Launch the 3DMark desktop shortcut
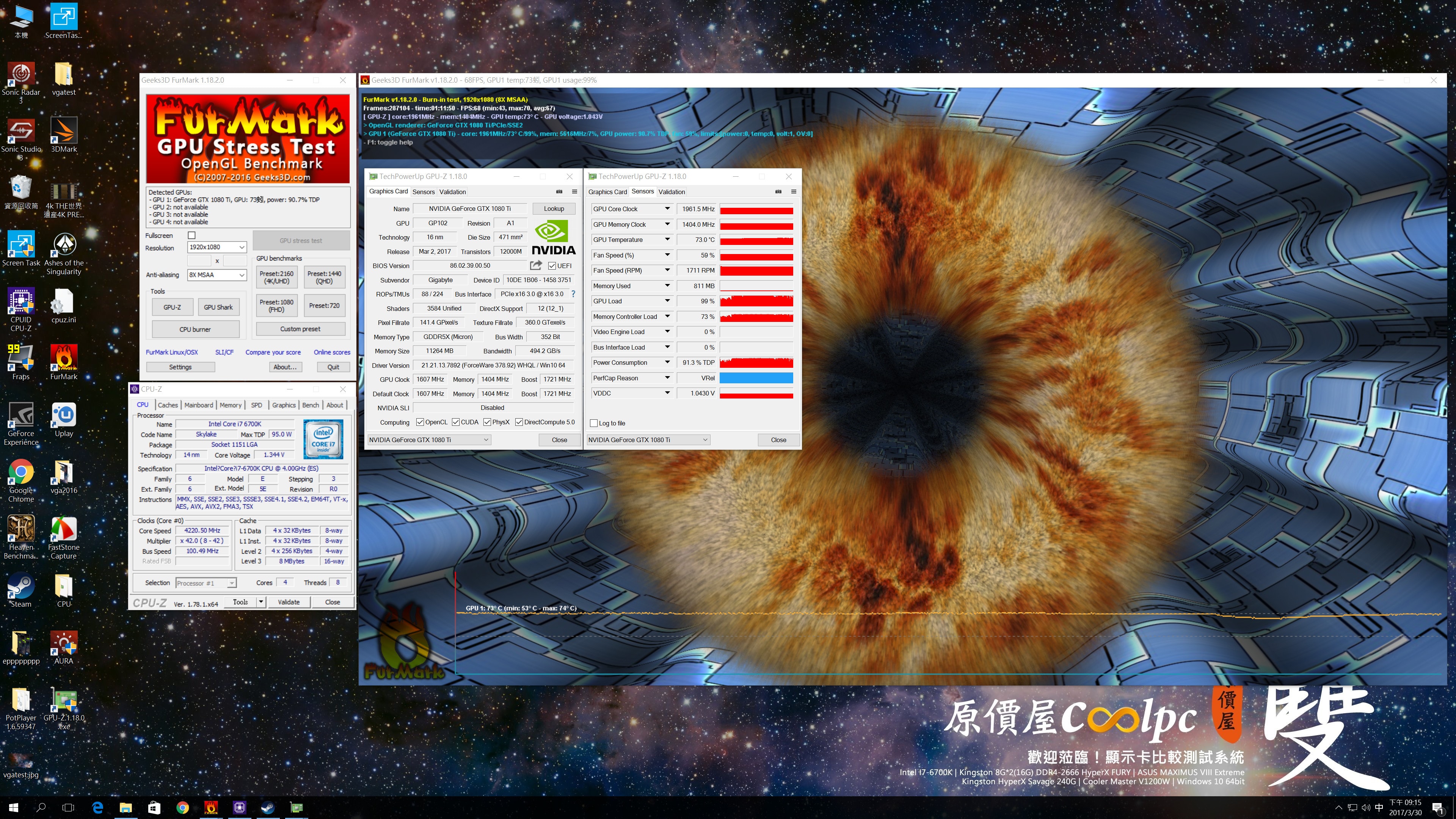This screenshot has width=1456, height=819. pyautogui.click(x=64, y=136)
